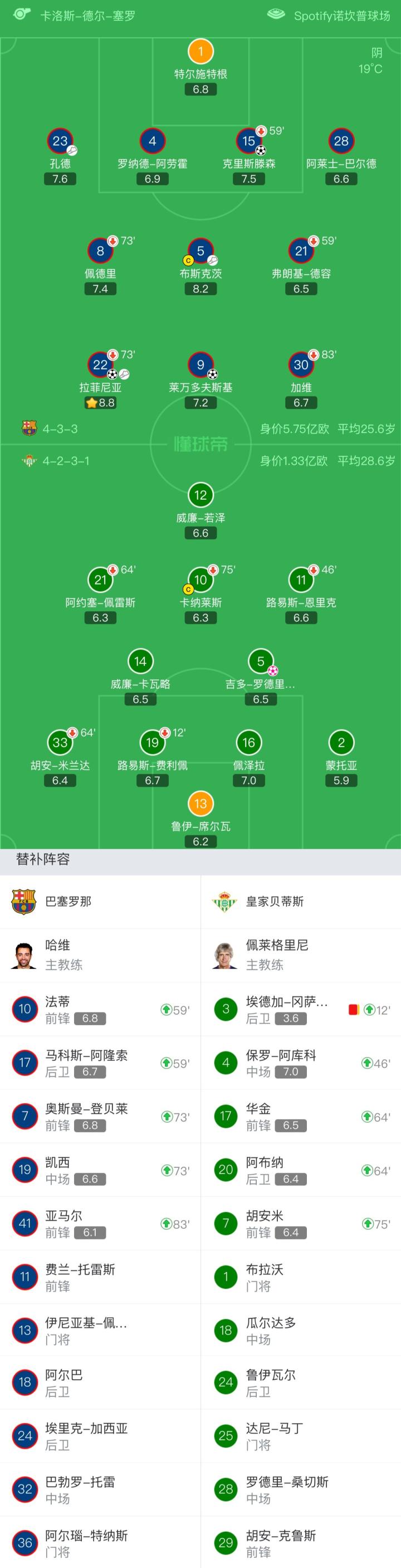Tap the red card icon beside 埃德加-冈萨雷斯

tap(353, 1010)
